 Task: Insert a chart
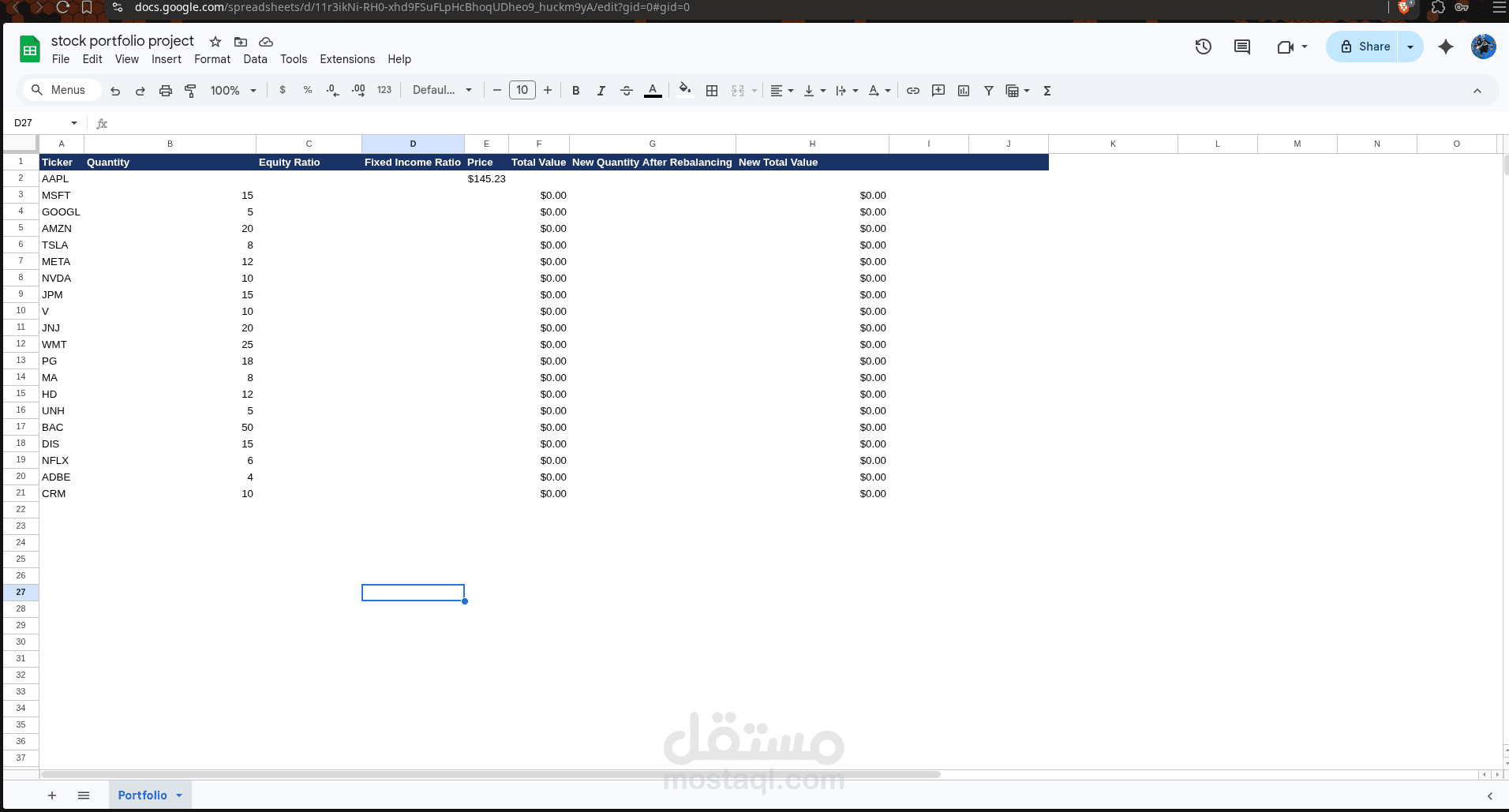[x=964, y=91]
